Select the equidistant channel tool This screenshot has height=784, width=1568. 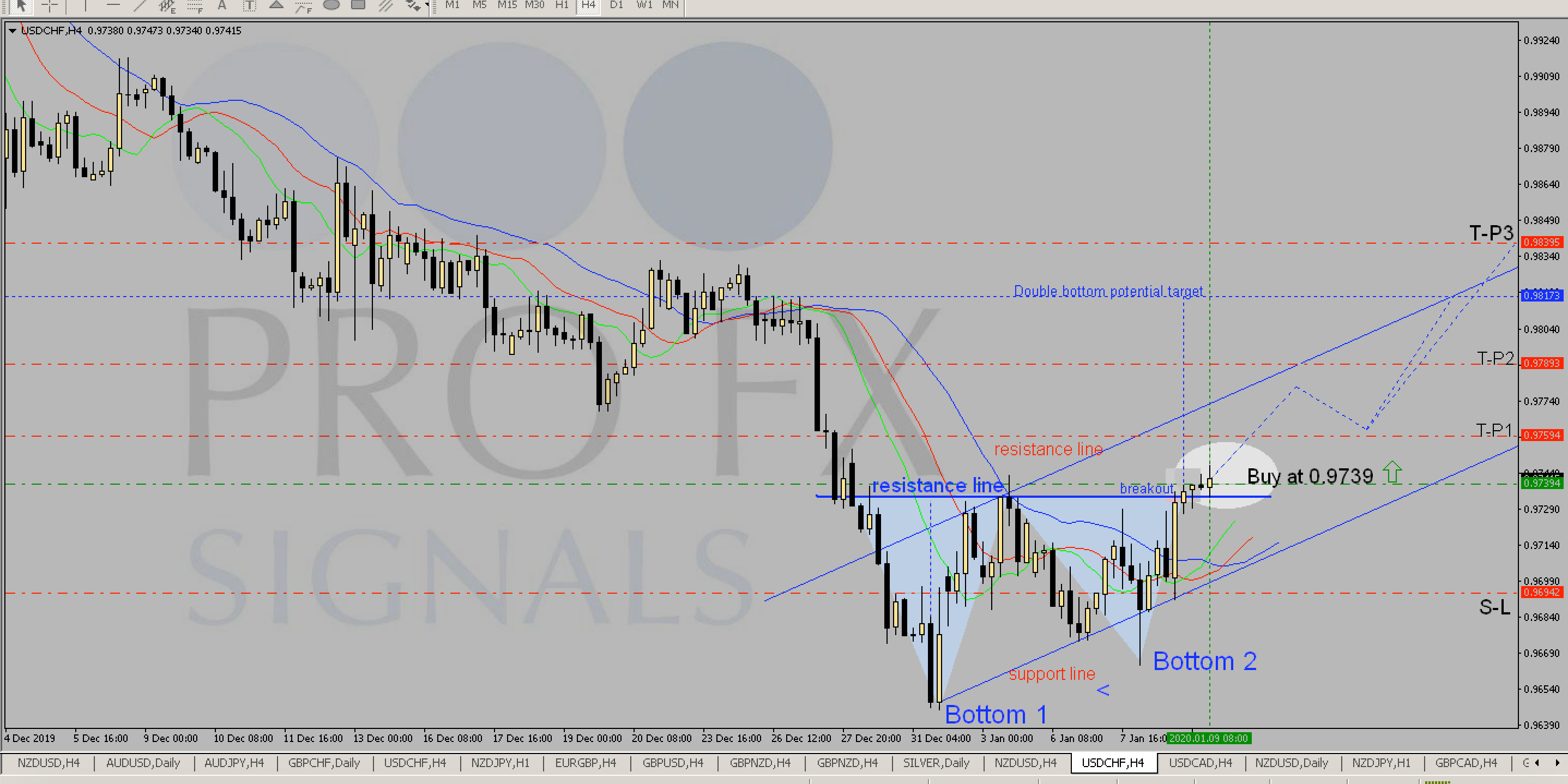(167, 5)
